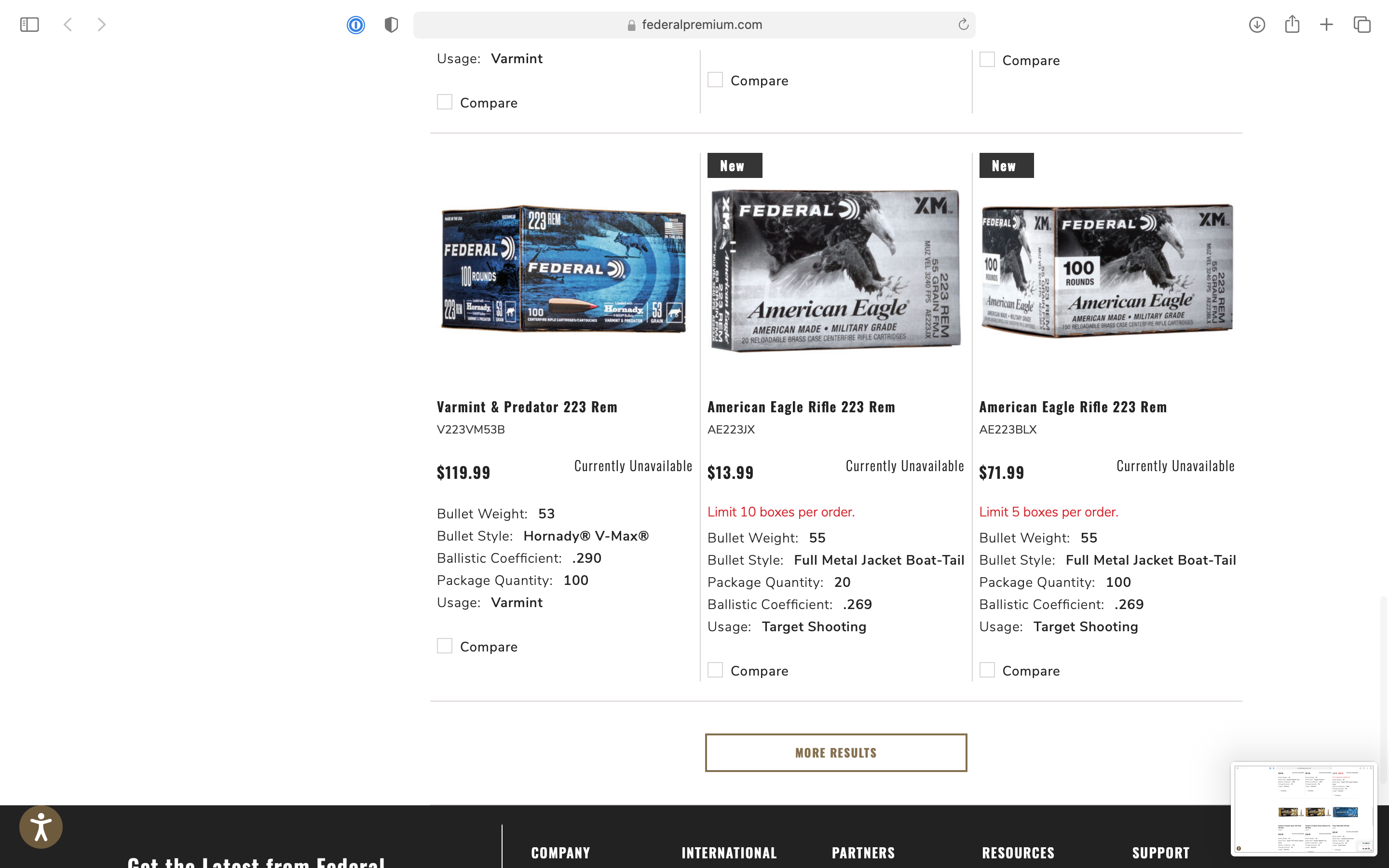Tick the Compare box under Usage: Varmint at top
Screen dimensions: 1389x868
point(444,102)
